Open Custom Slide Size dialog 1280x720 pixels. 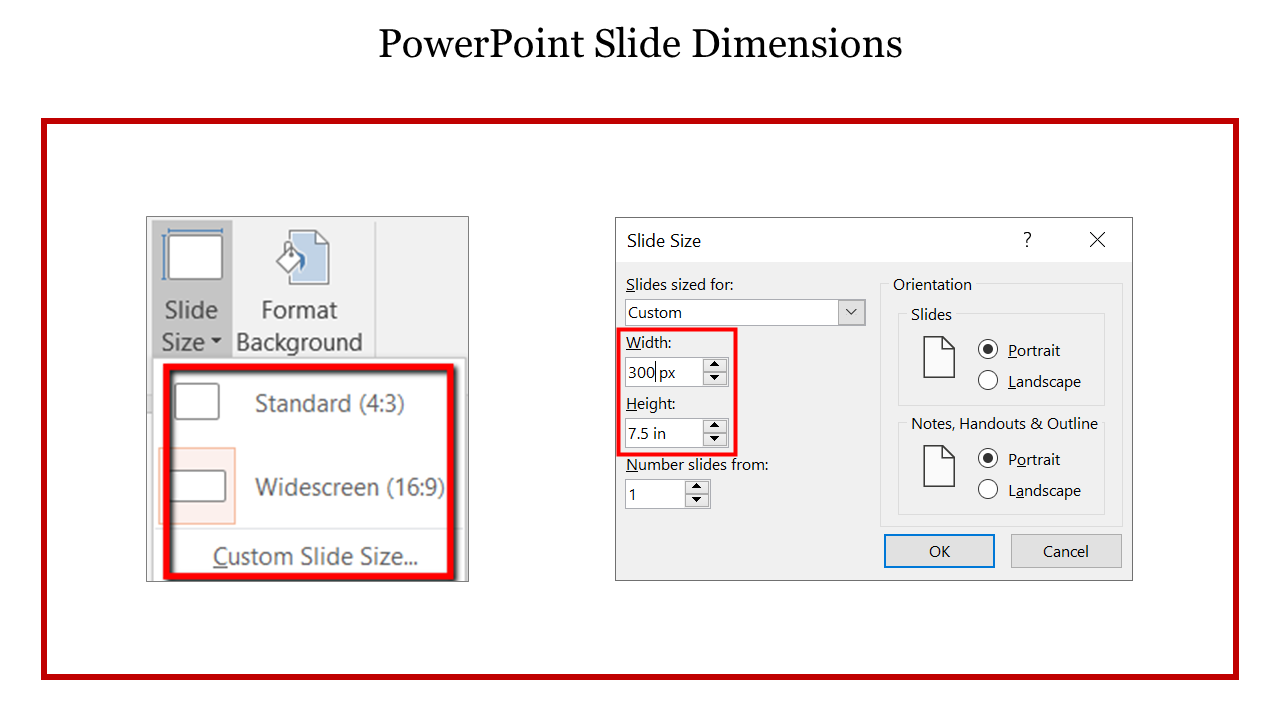[x=317, y=557]
